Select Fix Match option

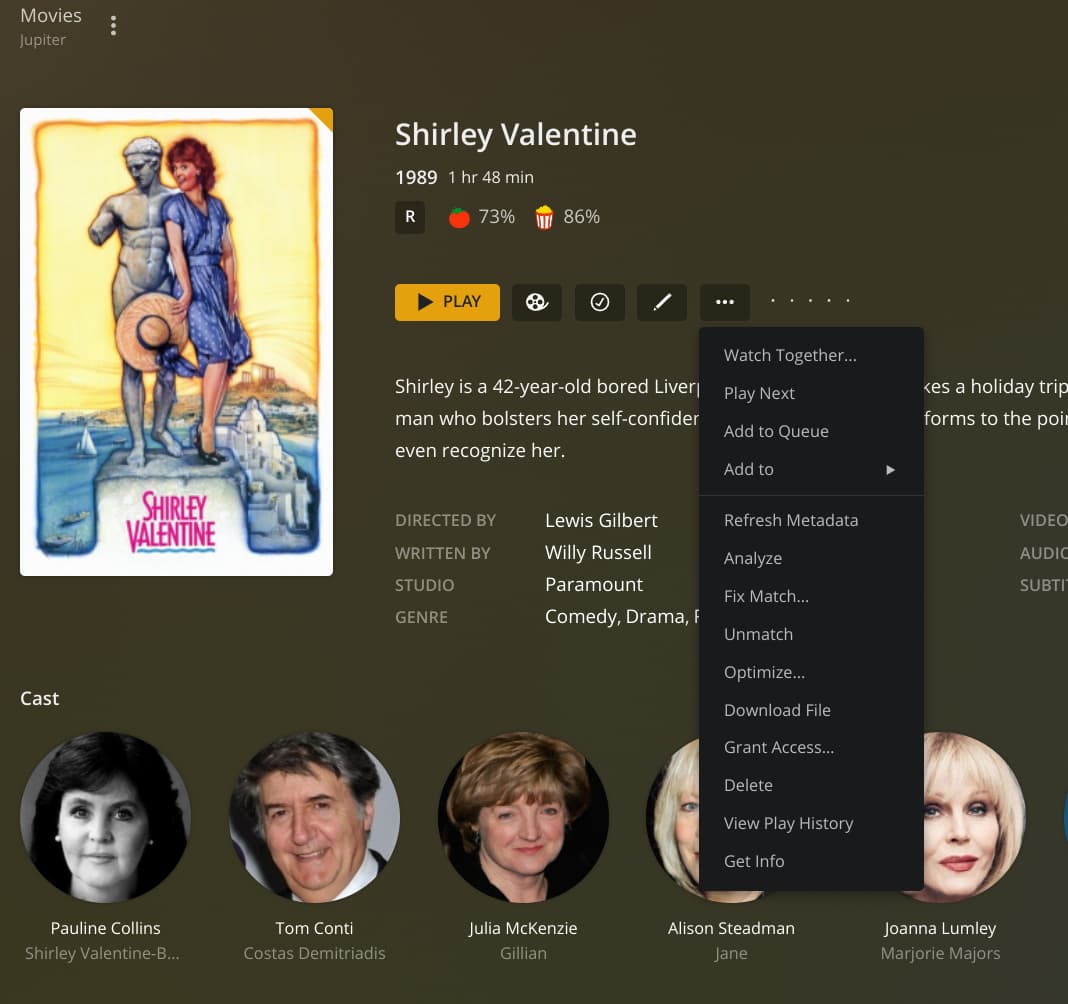(766, 596)
